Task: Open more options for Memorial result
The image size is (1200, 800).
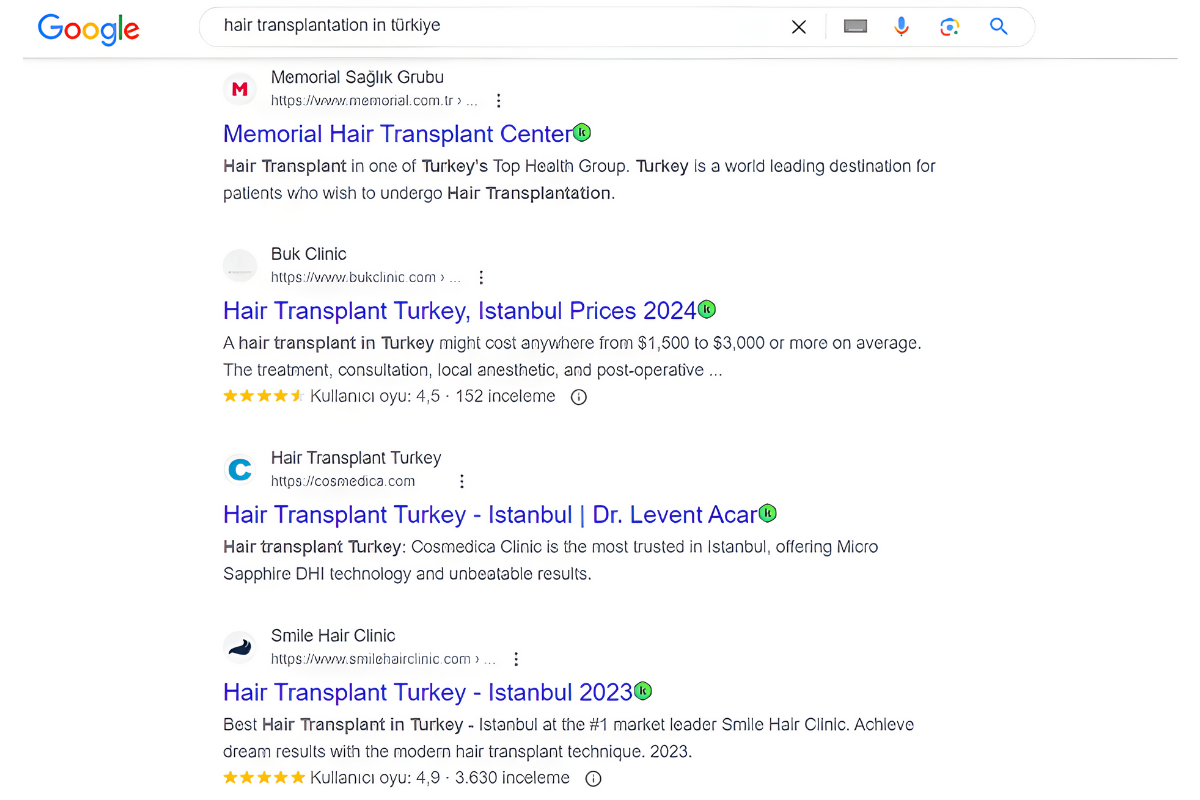Action: point(499,101)
